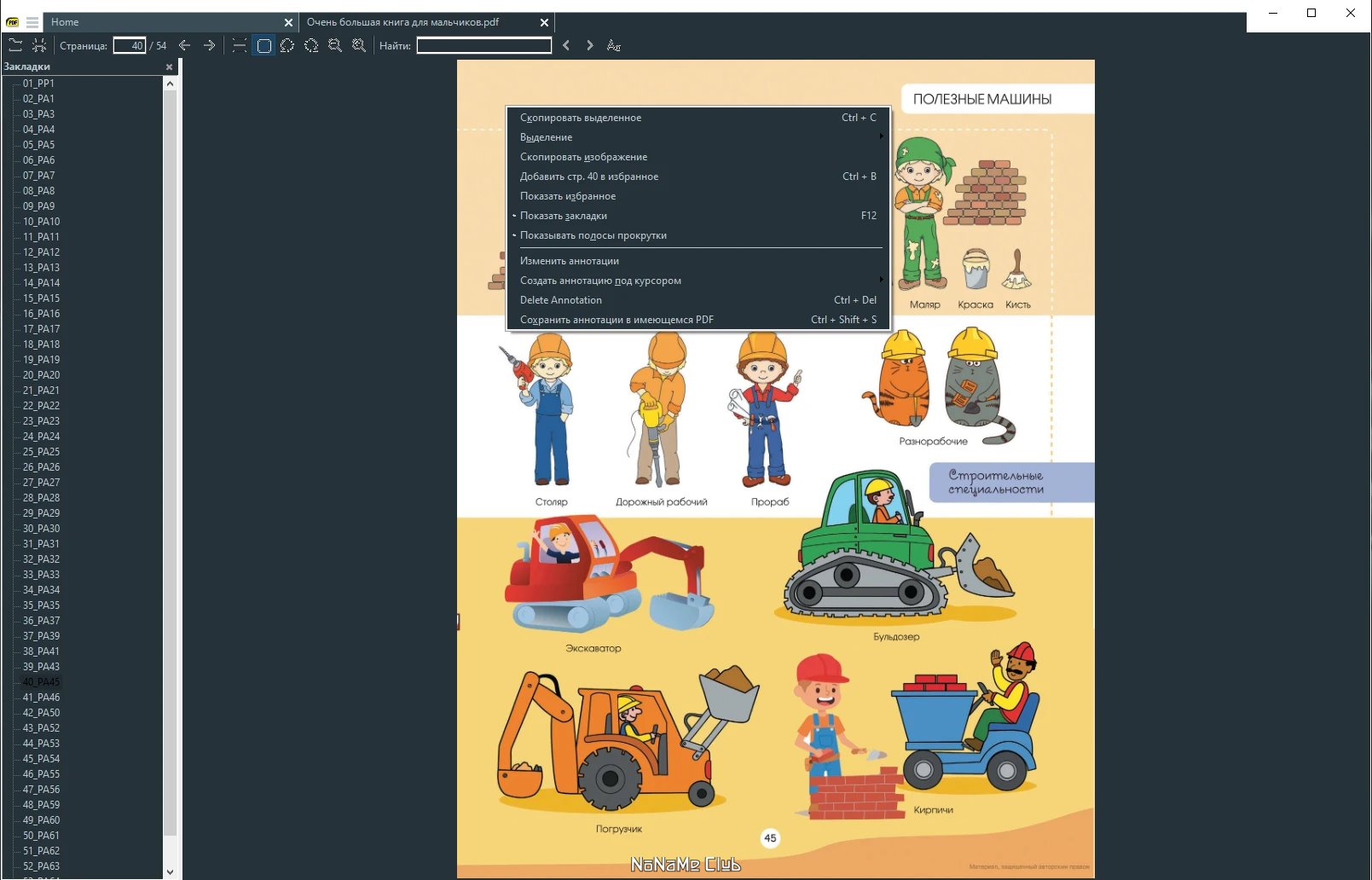The height and width of the screenshot is (880, 1372).
Task: Open bookmark 41_PA46 in sidebar
Action: (x=41, y=698)
